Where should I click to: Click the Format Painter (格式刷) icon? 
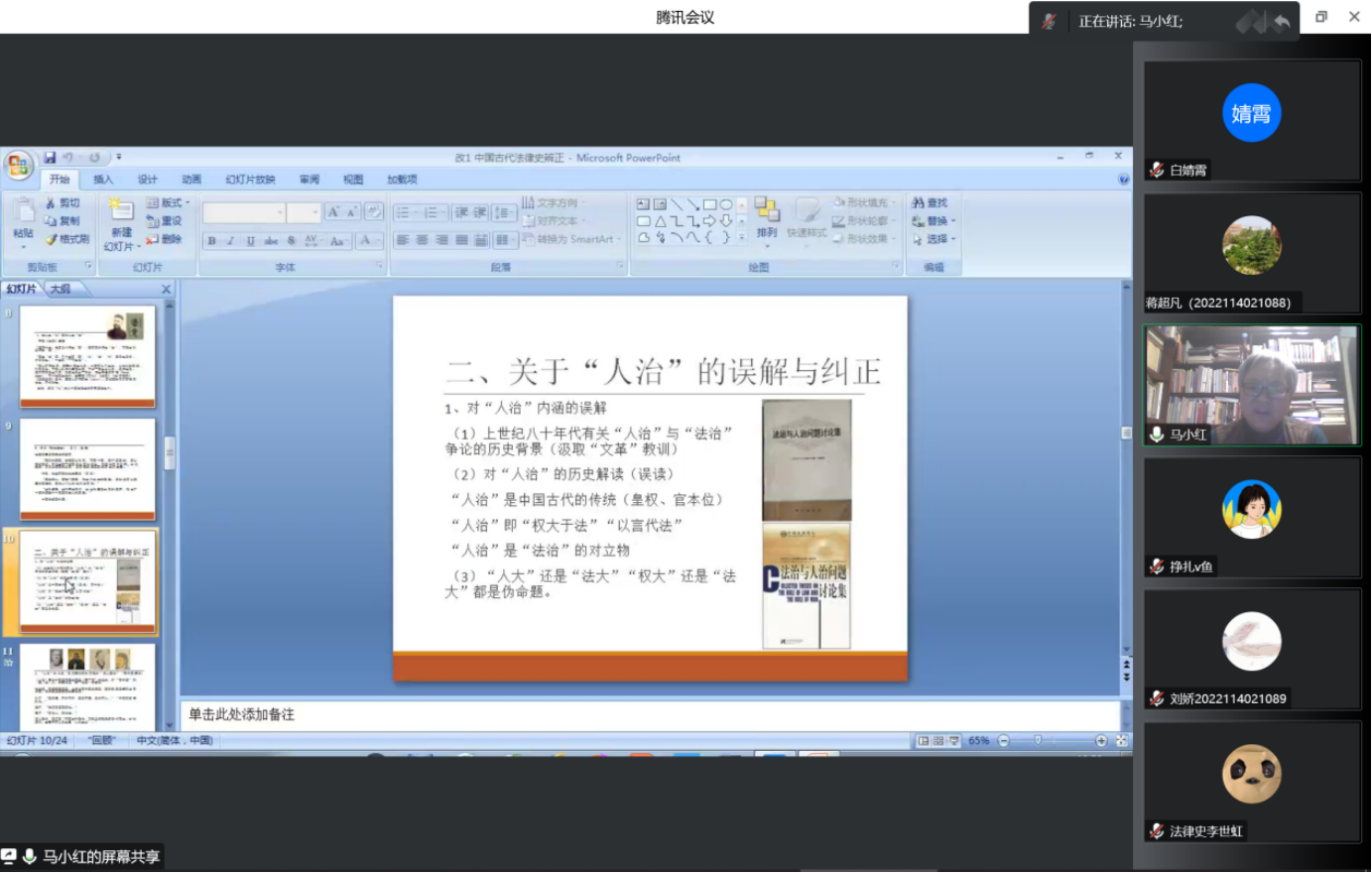pyautogui.click(x=52, y=239)
